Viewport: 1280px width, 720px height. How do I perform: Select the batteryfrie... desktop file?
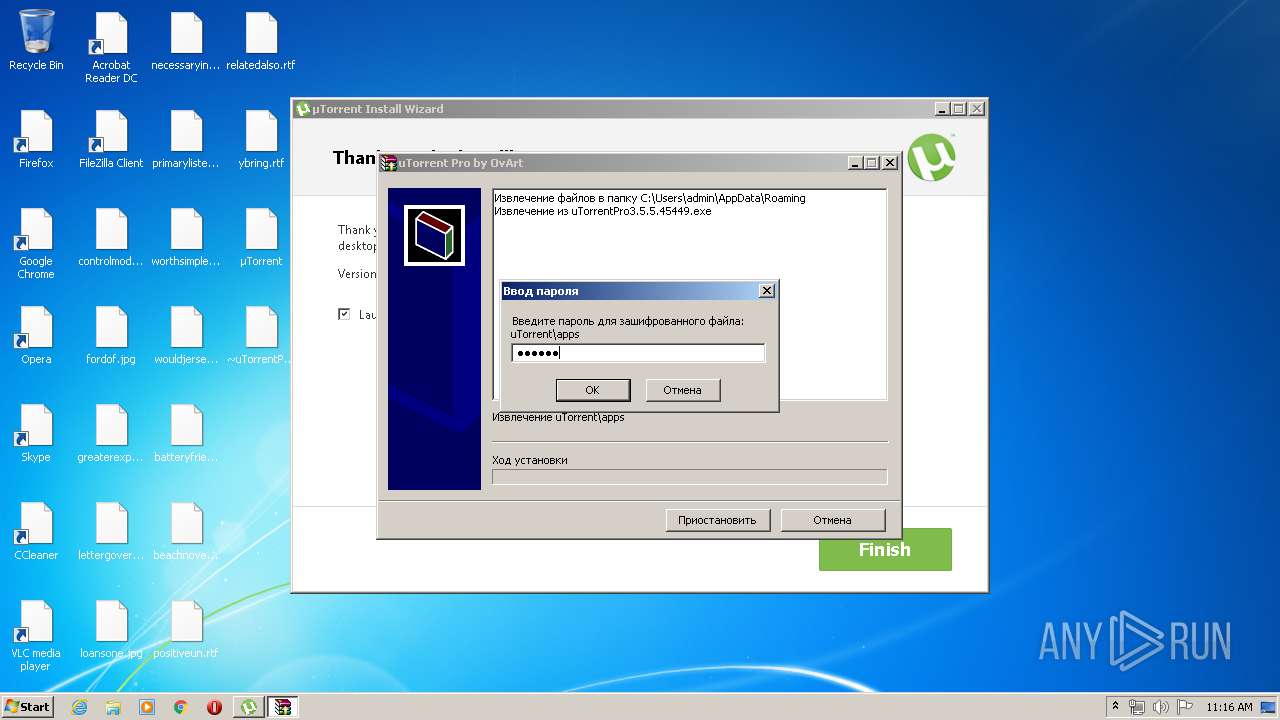pos(186,432)
